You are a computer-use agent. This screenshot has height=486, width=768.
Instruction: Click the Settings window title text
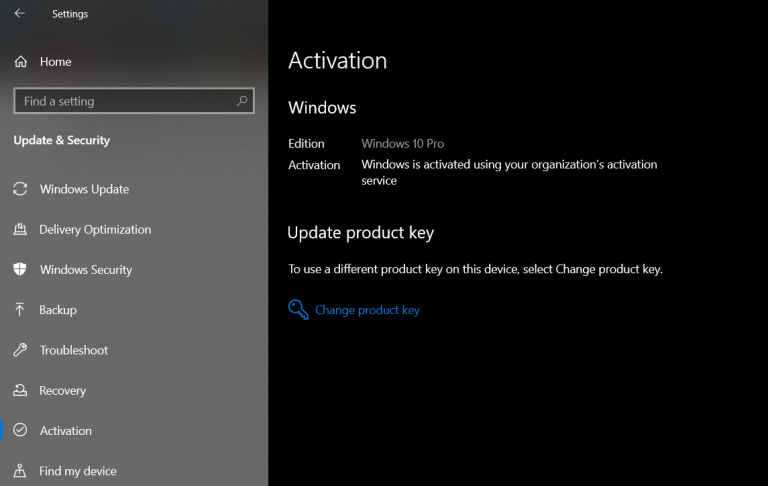pyautogui.click(x=70, y=14)
